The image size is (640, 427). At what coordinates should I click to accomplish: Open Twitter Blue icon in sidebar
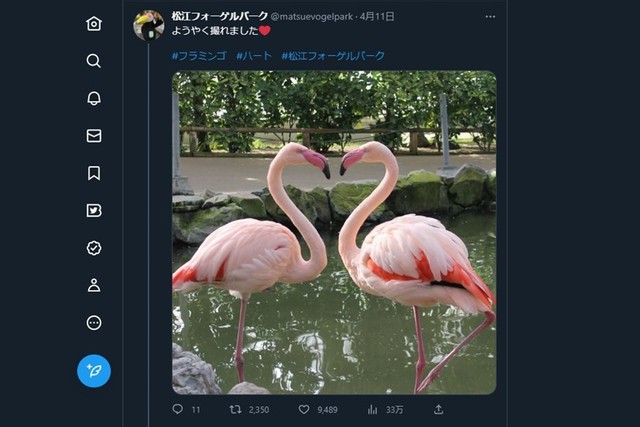coord(94,211)
